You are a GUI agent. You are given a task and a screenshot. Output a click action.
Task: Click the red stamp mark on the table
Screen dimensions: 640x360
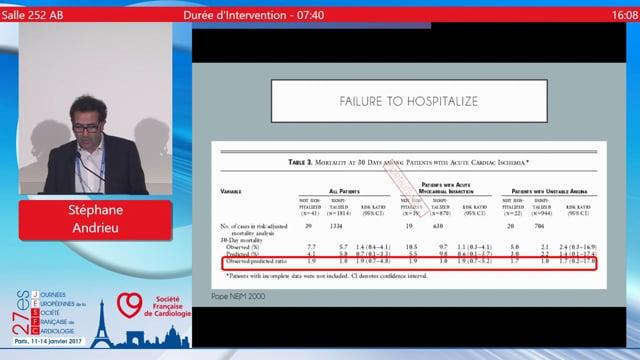pos(404,187)
